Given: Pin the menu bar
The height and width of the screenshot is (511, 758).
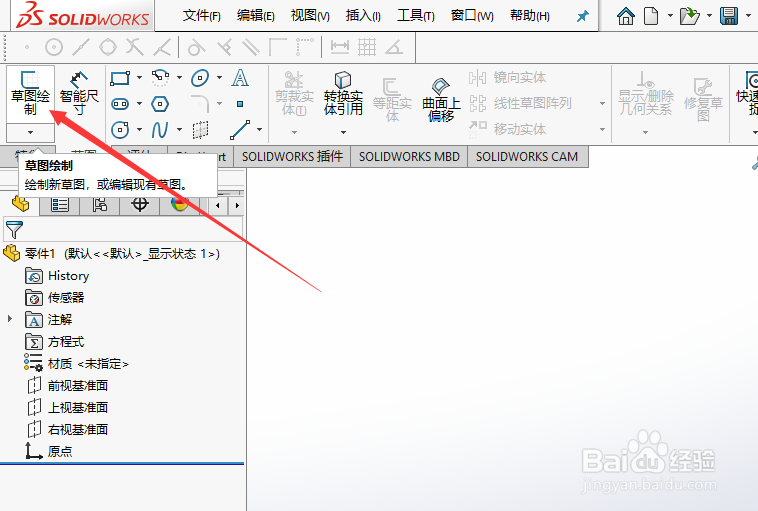Looking at the screenshot, I should pyautogui.click(x=583, y=16).
